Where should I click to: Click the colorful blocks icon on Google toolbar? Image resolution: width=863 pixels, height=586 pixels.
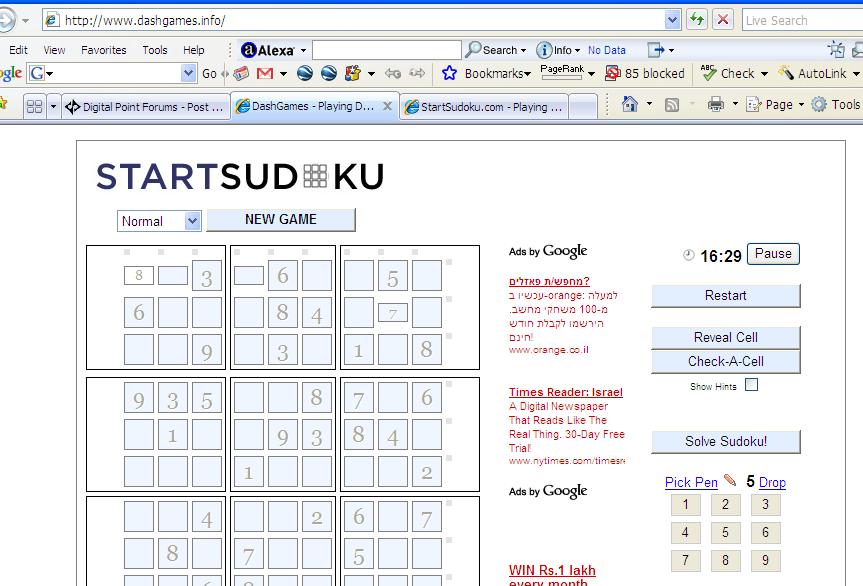click(352, 73)
